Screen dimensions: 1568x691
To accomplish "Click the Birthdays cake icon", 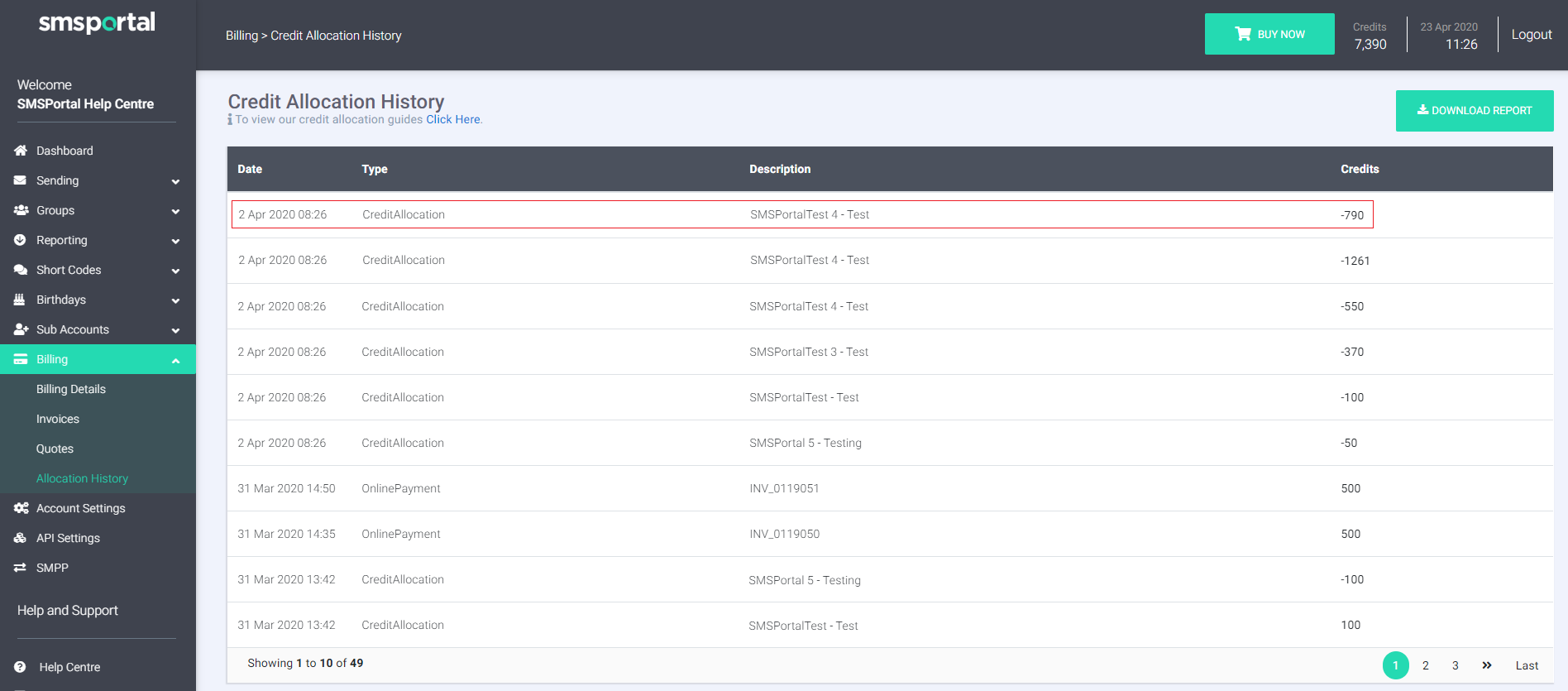I will click(x=20, y=300).
